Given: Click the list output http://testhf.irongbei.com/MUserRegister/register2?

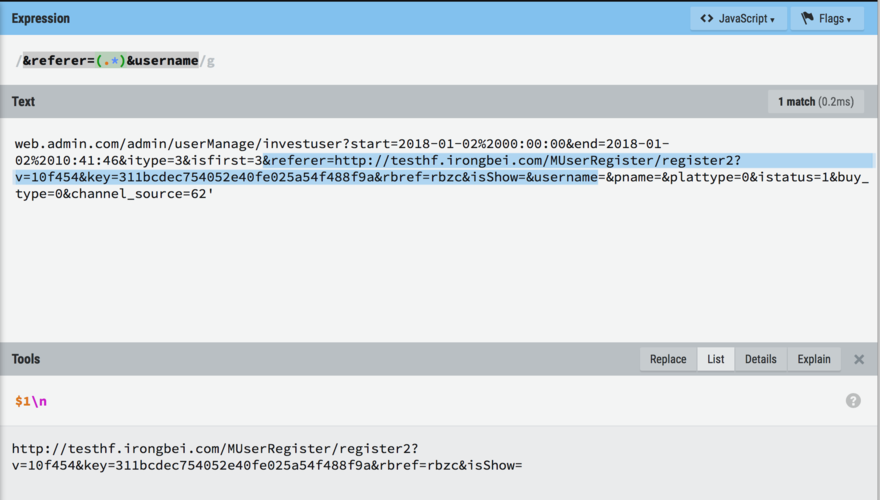Looking at the screenshot, I should tap(215, 449).
